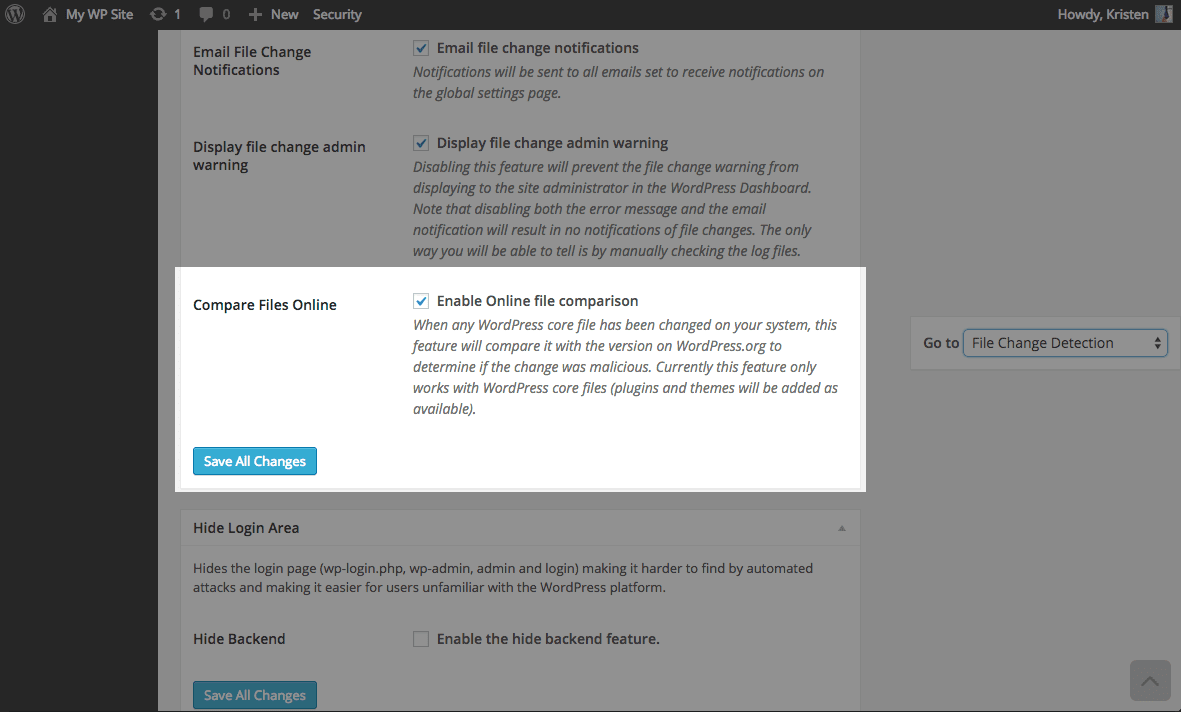Save All Changes in Hide Login Area
1181x712 pixels.
click(x=255, y=695)
